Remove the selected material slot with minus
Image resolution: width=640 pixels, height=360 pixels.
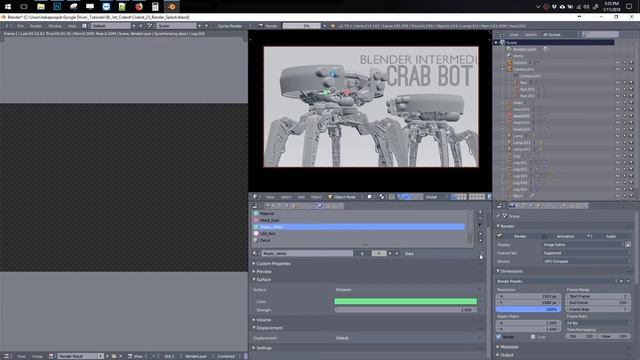480,219
